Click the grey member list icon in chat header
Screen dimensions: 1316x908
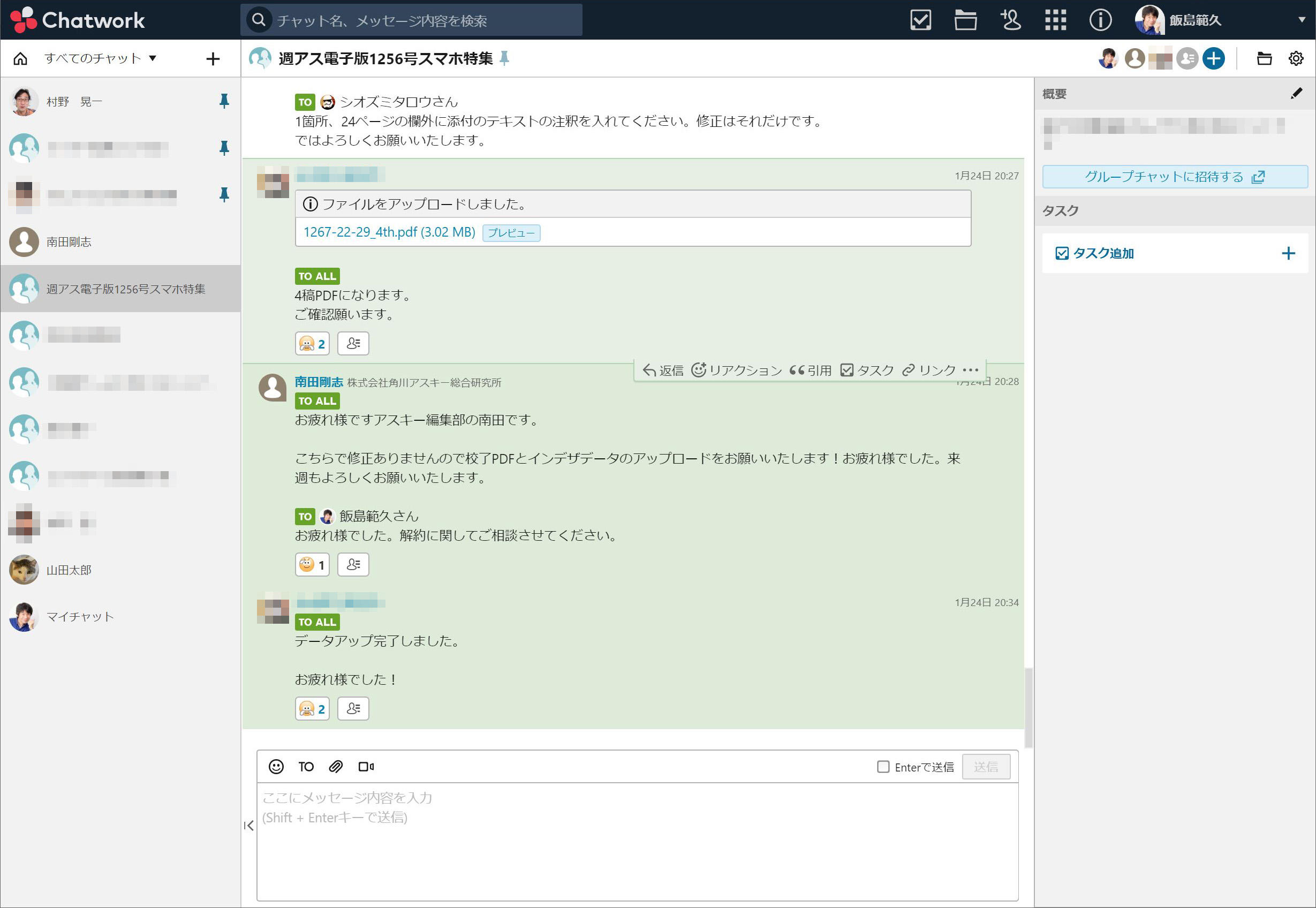pyautogui.click(x=1188, y=58)
